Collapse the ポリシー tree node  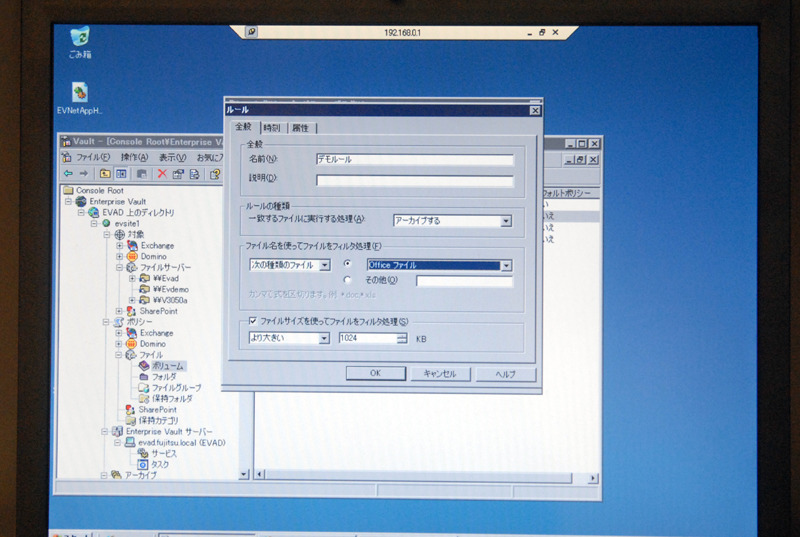point(107,322)
